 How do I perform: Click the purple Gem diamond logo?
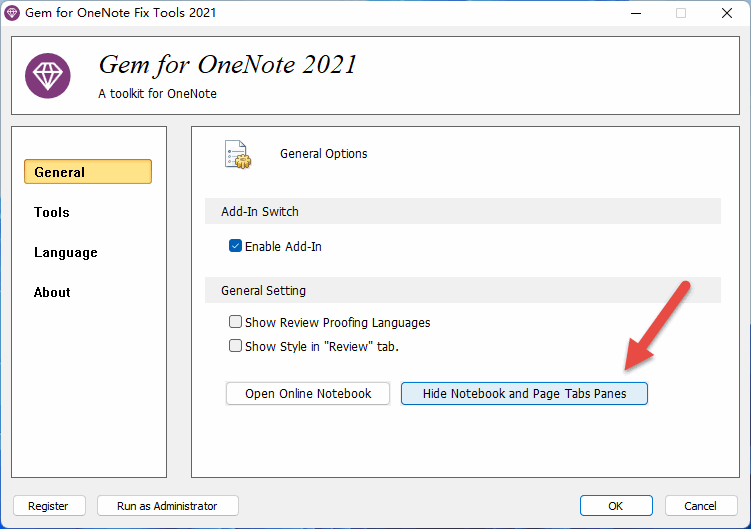(48, 76)
